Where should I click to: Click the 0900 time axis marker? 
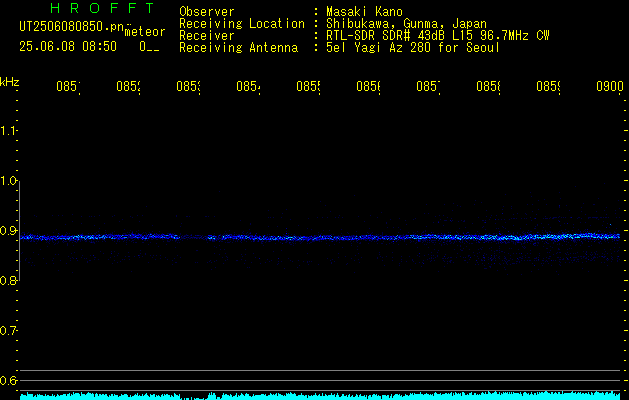click(x=610, y=87)
